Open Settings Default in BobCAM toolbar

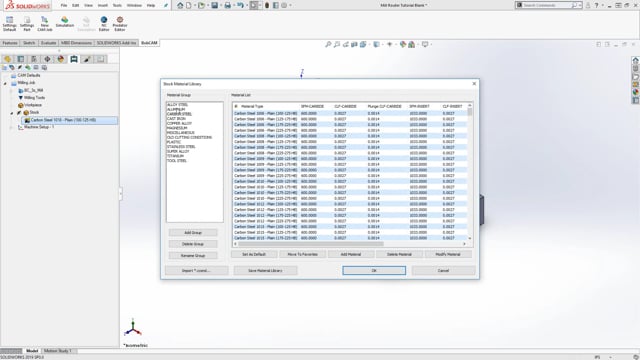coord(9,24)
